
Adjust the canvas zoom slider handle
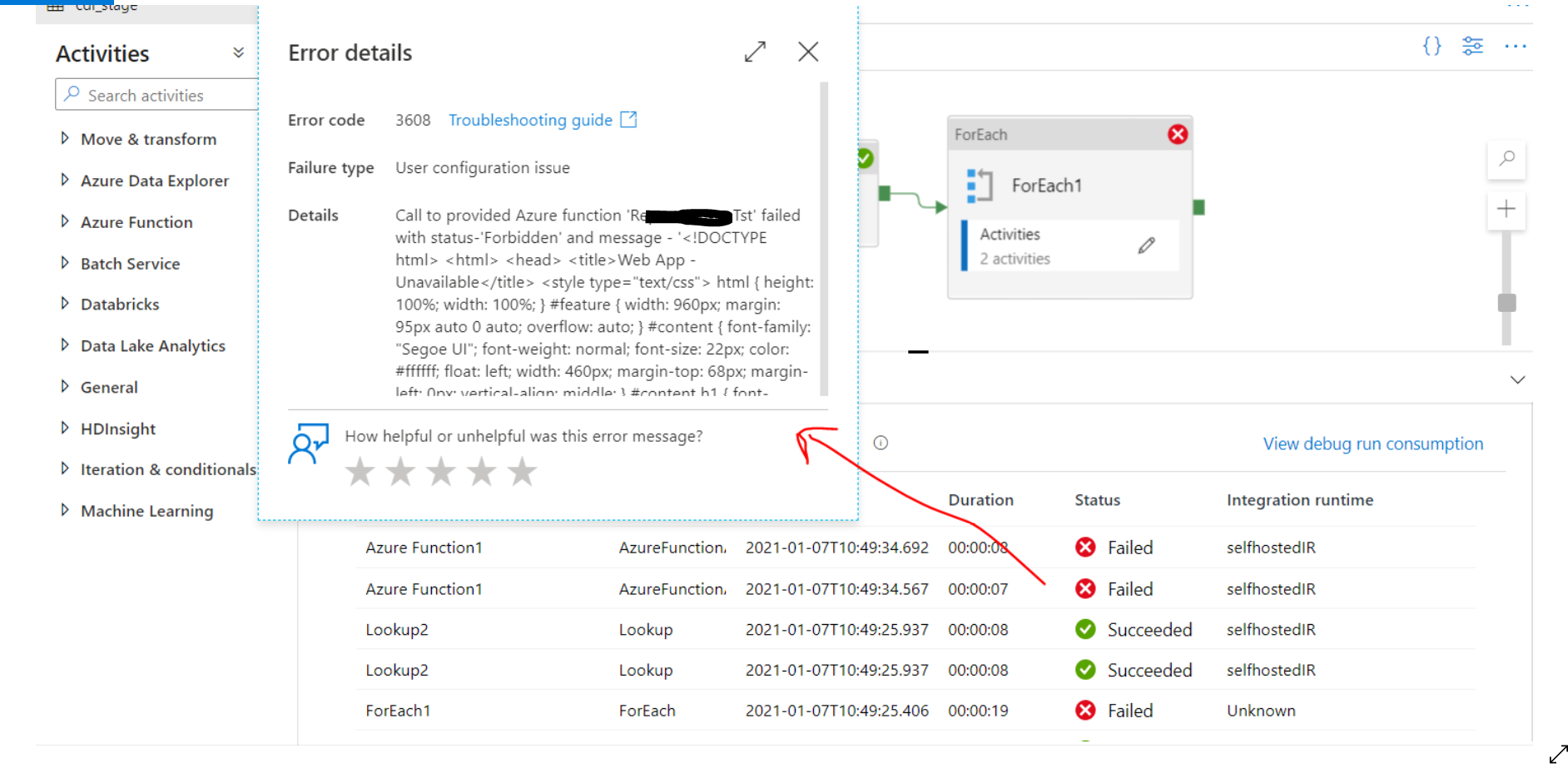tap(1506, 302)
